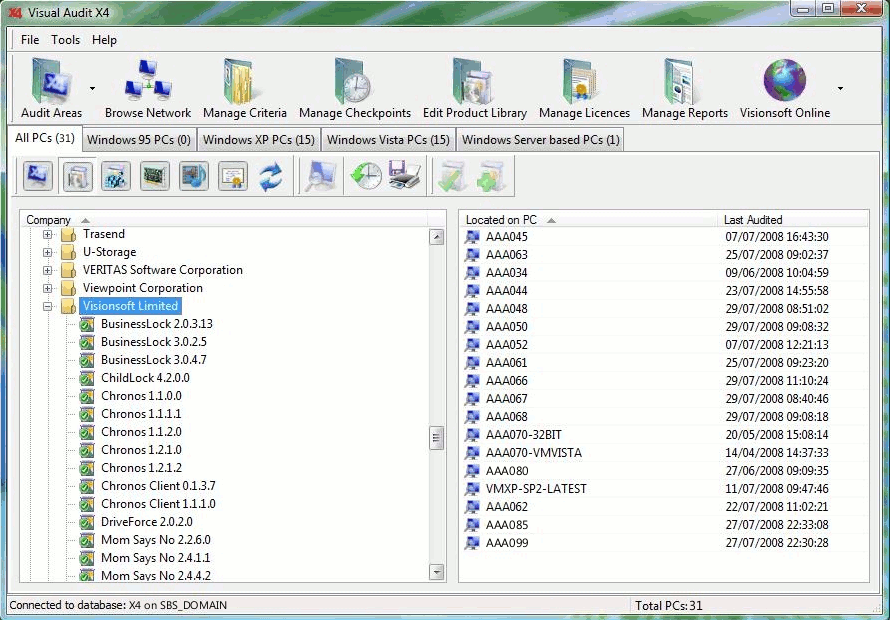Select BusinessLock 3.0.4.7 in the tree
Image resolution: width=890 pixels, height=620 pixels.
[154, 360]
